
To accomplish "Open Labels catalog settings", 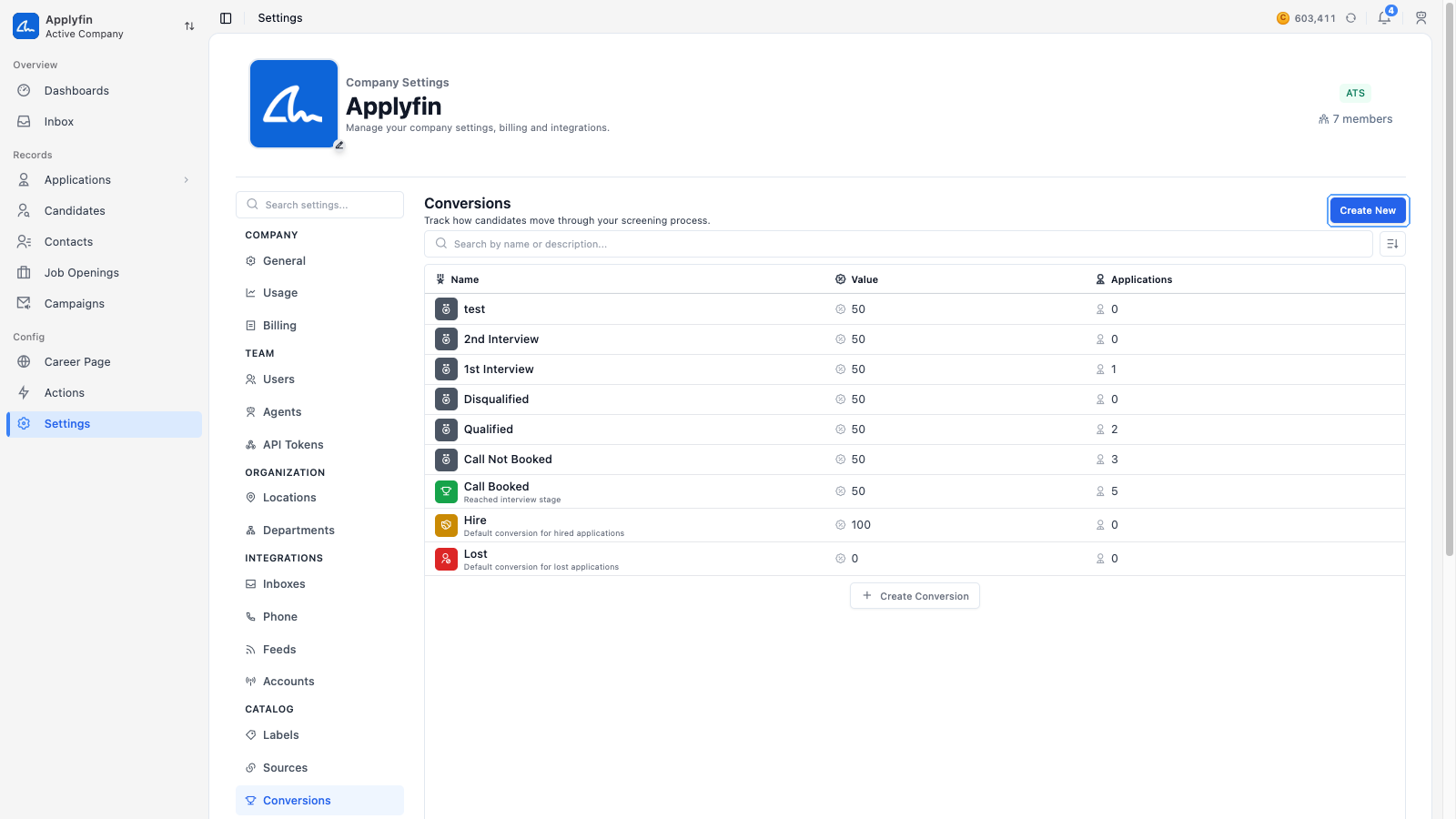I will tap(319, 735).
